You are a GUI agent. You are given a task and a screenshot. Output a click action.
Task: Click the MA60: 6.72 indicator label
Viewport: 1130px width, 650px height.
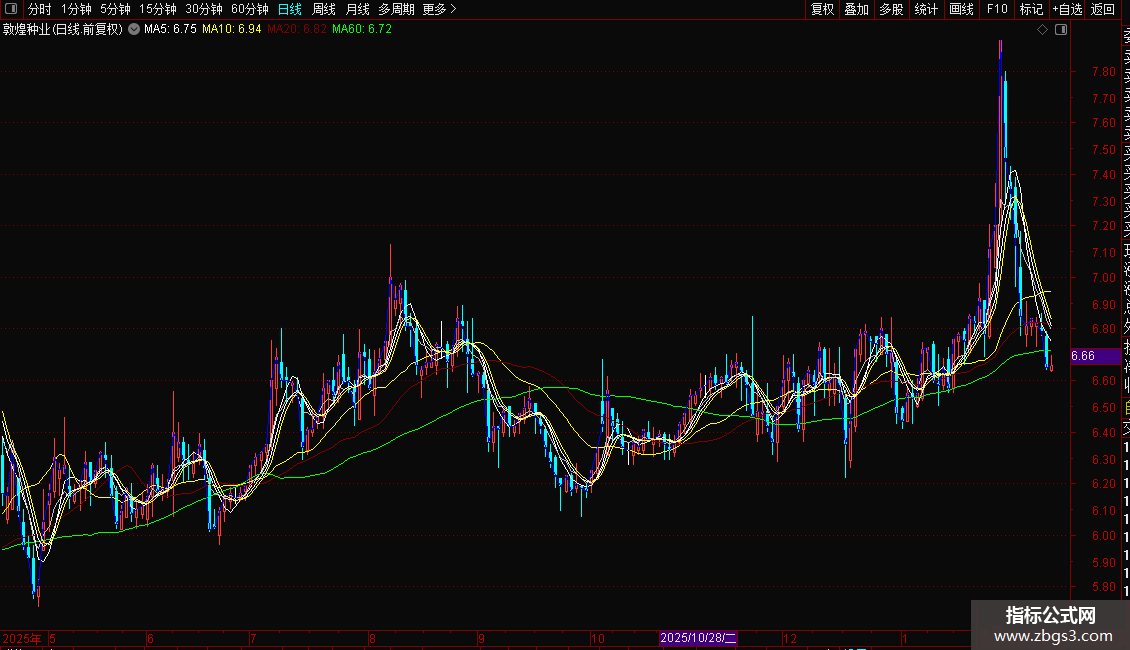[362, 29]
